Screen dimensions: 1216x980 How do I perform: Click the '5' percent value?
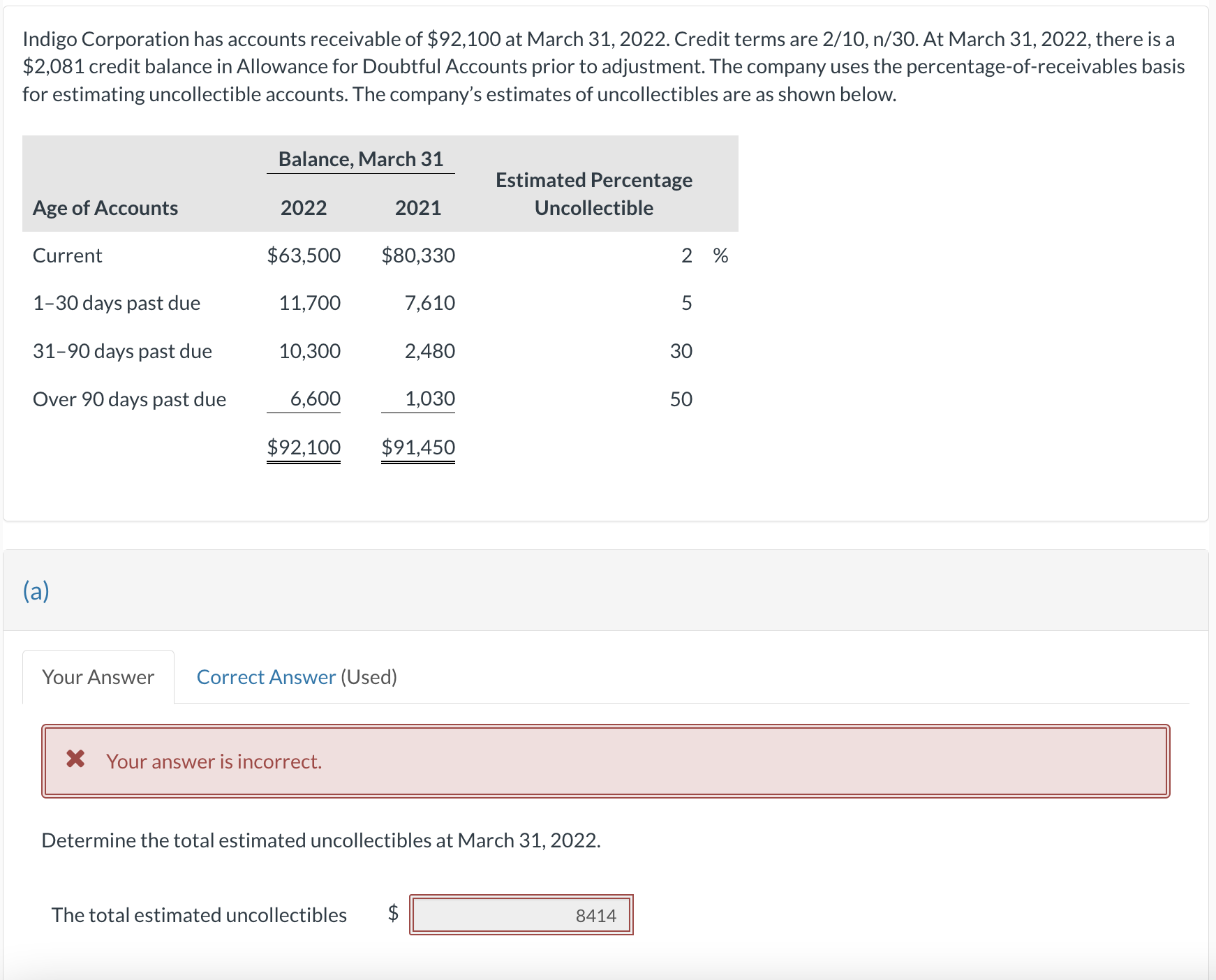pyautogui.click(x=687, y=303)
